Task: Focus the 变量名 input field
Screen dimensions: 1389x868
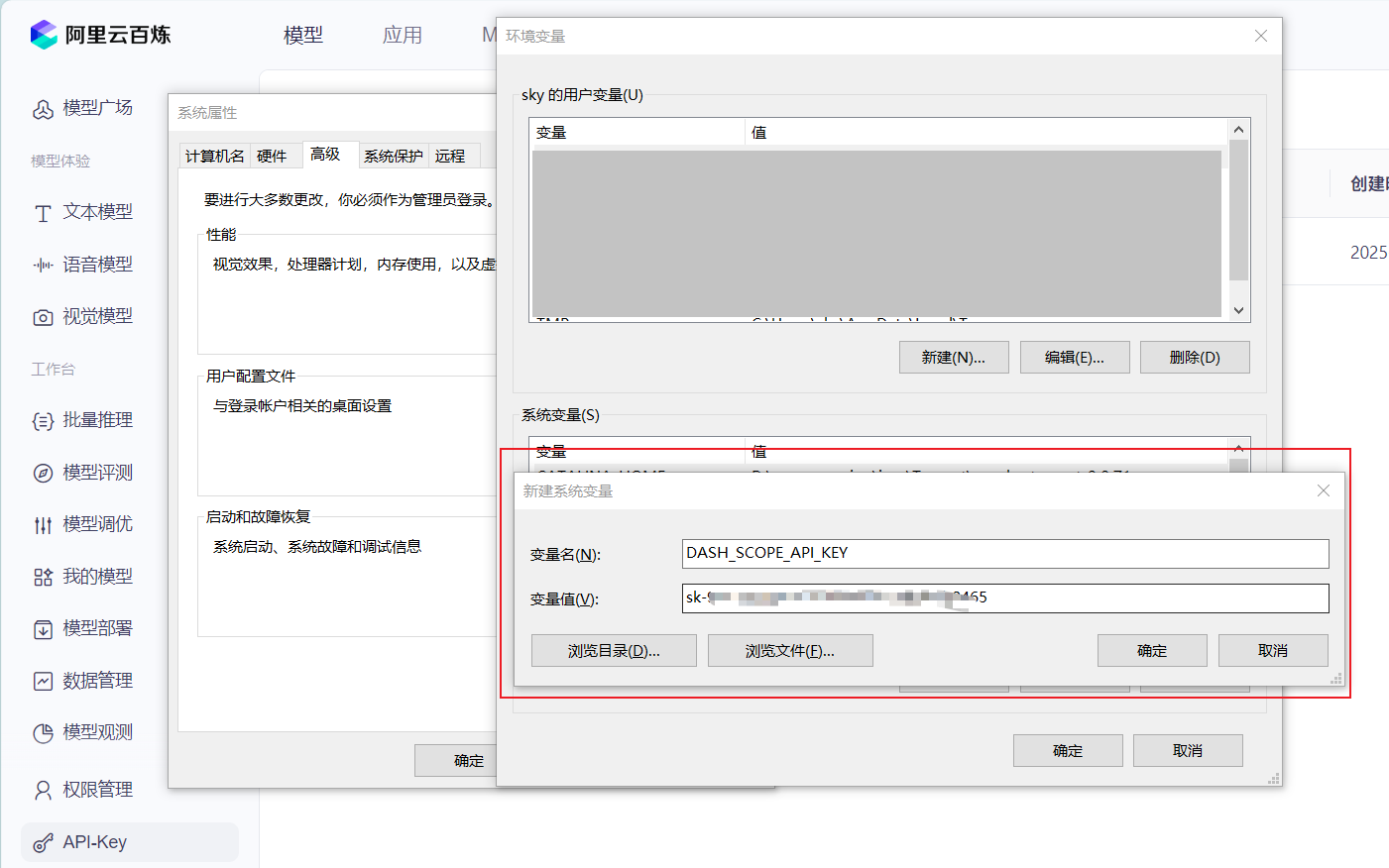Action: point(1005,553)
